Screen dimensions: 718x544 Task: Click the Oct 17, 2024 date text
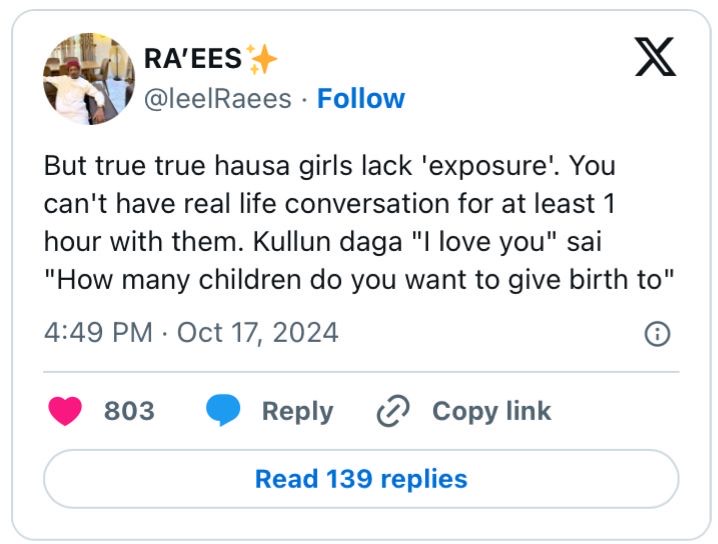[258, 332]
